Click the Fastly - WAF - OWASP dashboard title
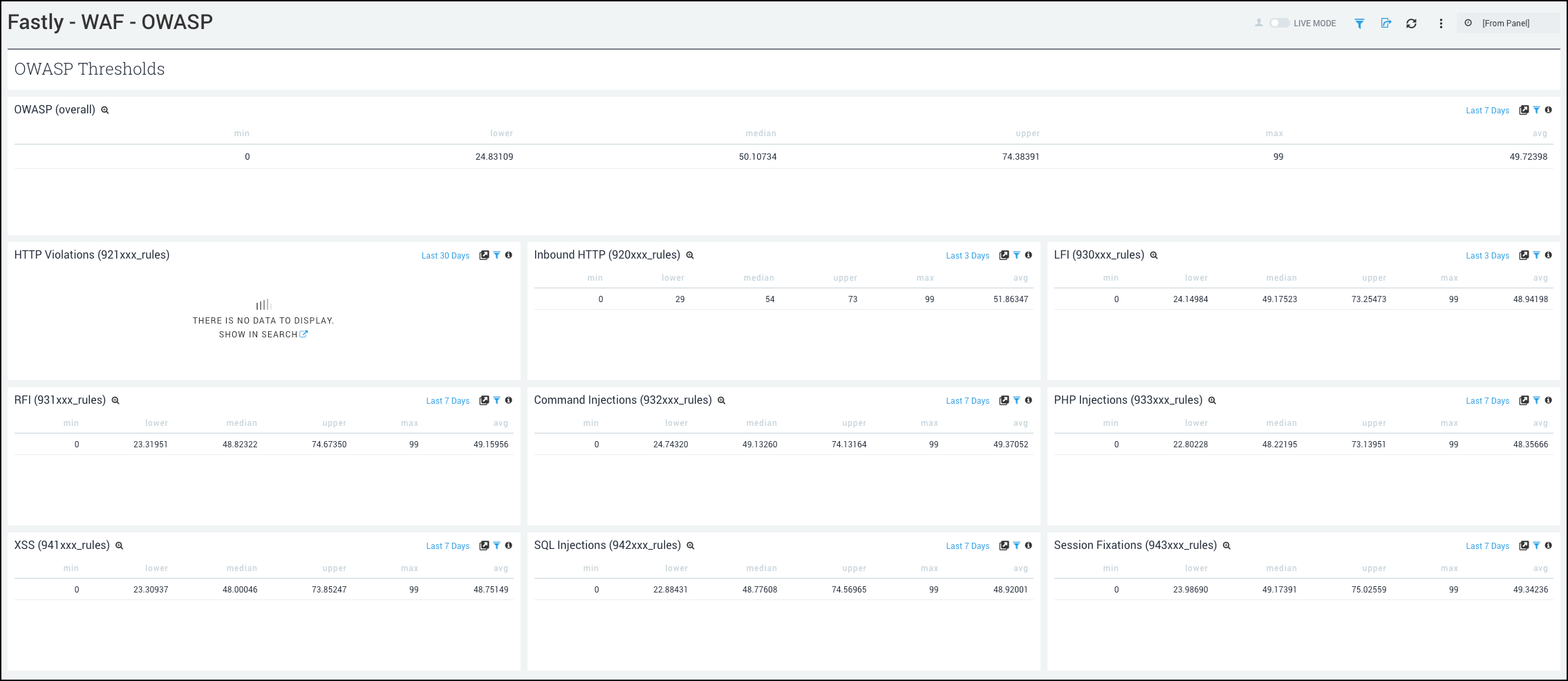The image size is (1568, 681). pos(111,21)
